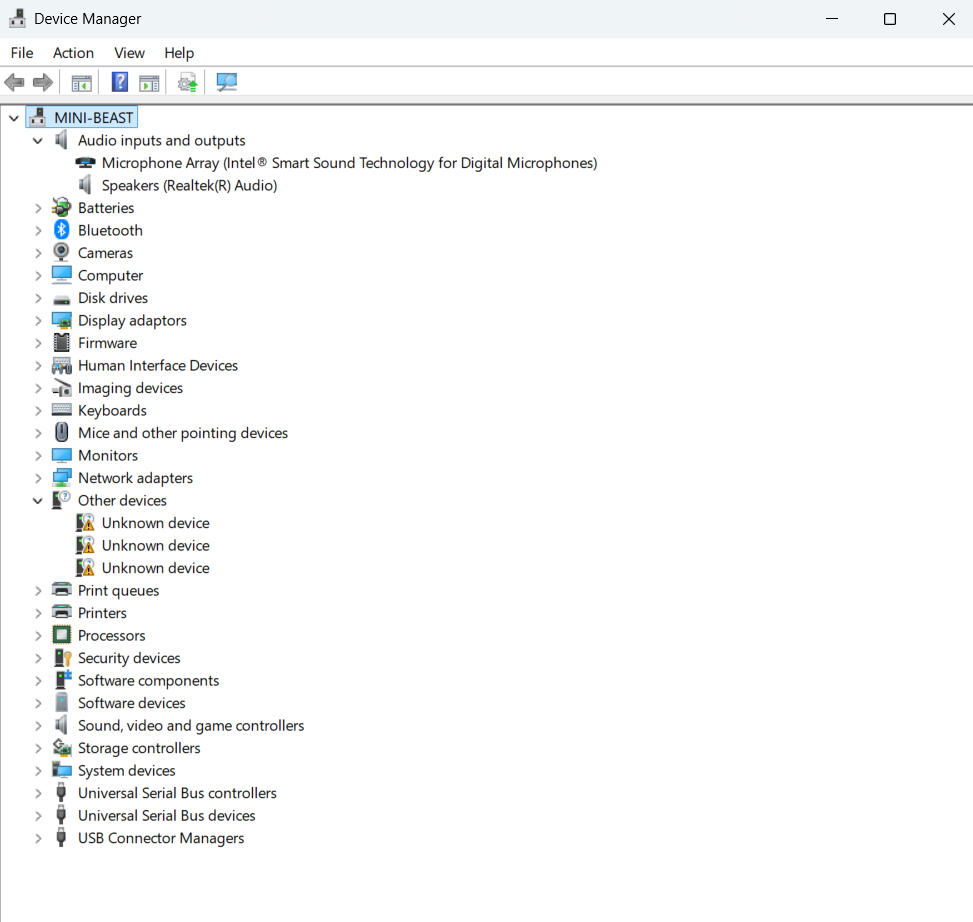Click Show/Hide Console Tree toolbar icon

pyautogui.click(x=81, y=83)
